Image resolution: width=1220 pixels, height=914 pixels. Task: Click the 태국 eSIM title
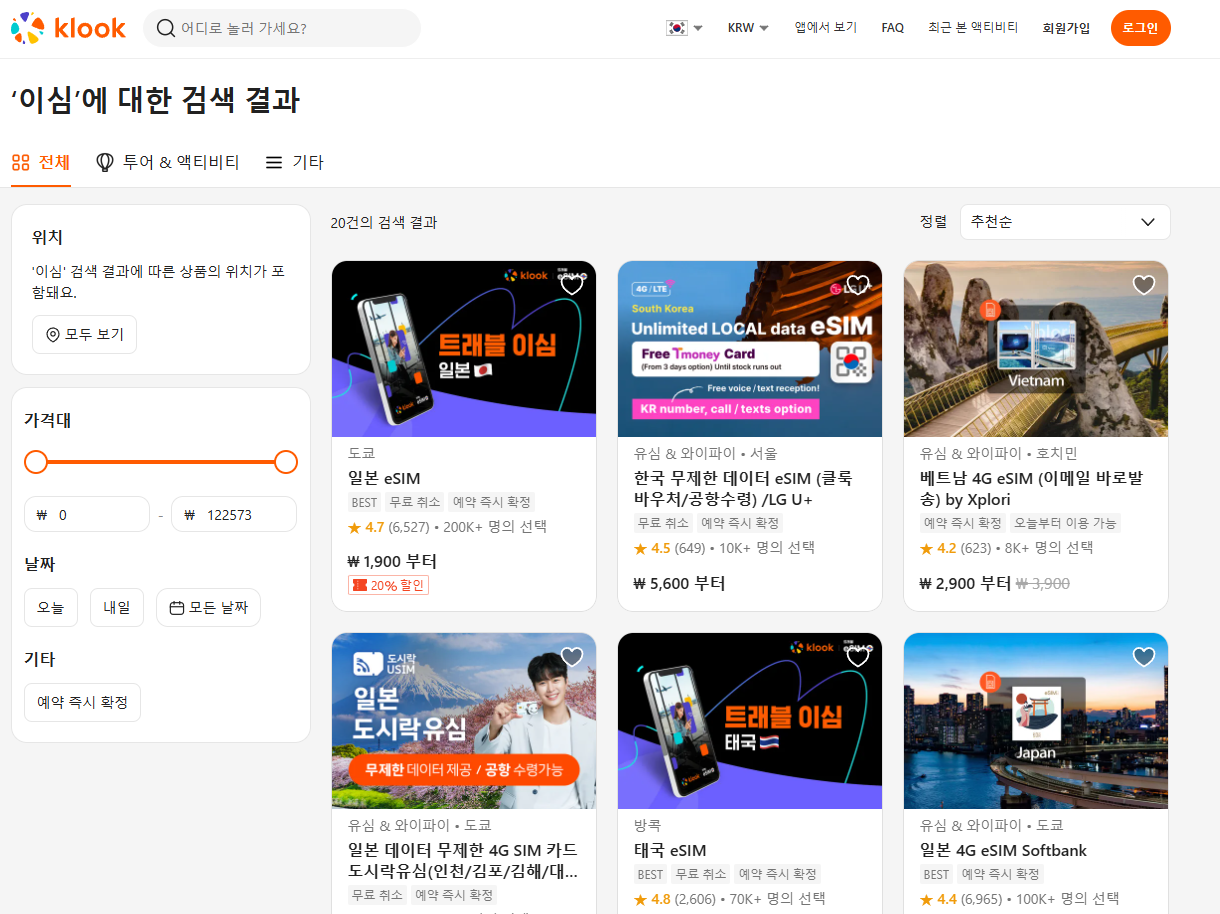pyautogui.click(x=670, y=850)
